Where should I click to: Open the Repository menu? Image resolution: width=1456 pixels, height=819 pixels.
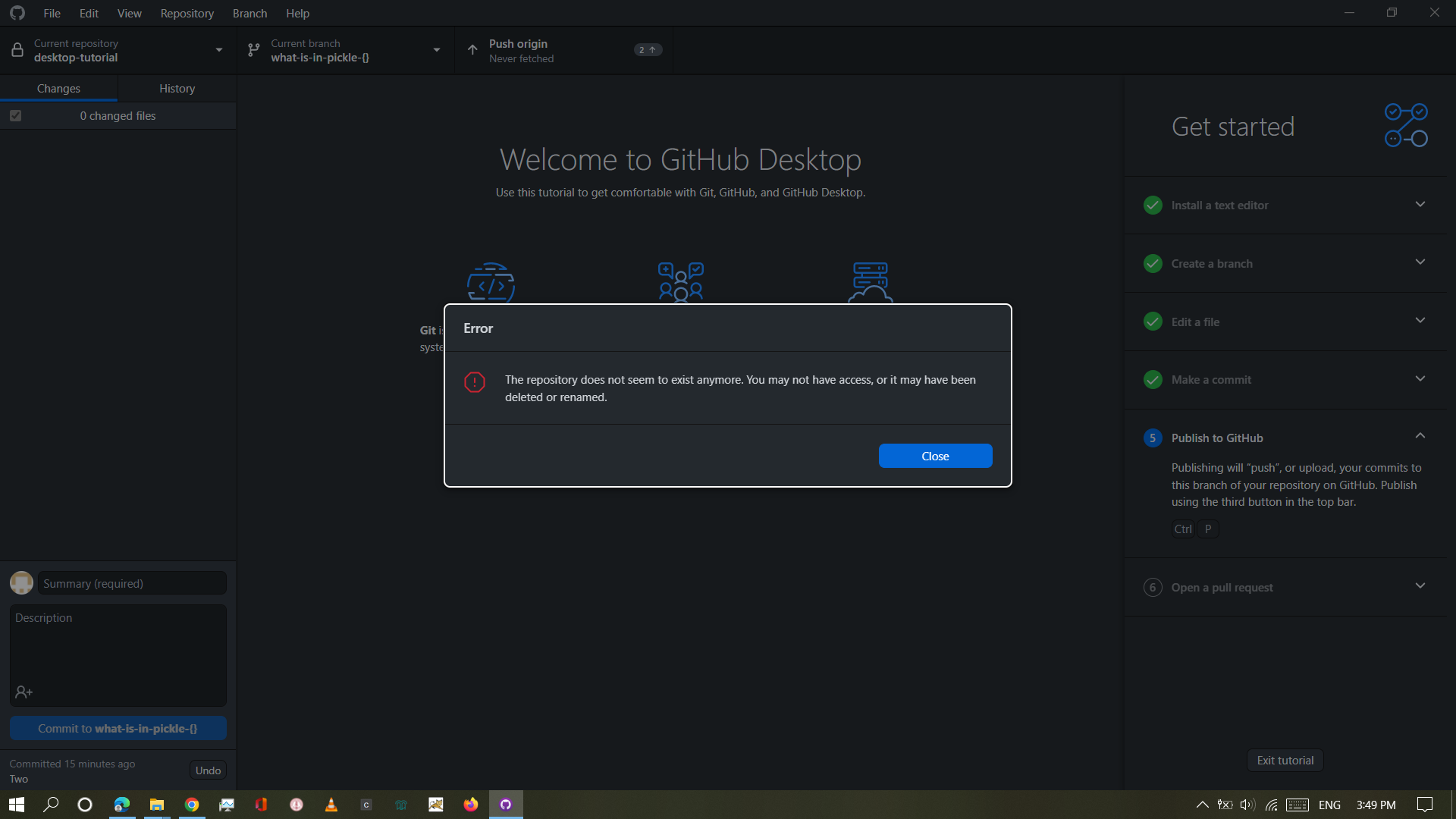(187, 13)
